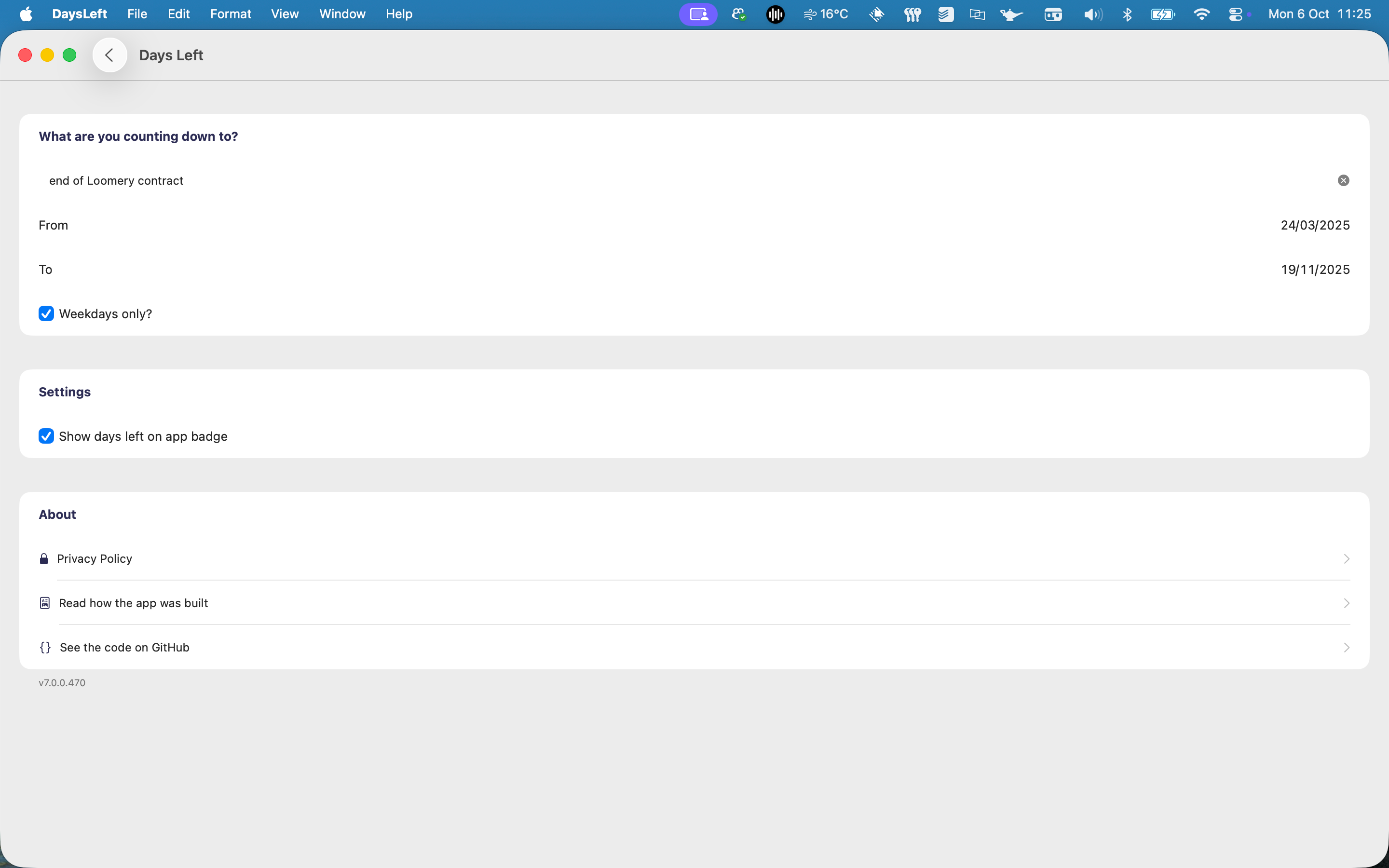
Task: Open Control Center from the menu bar
Action: 1236,14
